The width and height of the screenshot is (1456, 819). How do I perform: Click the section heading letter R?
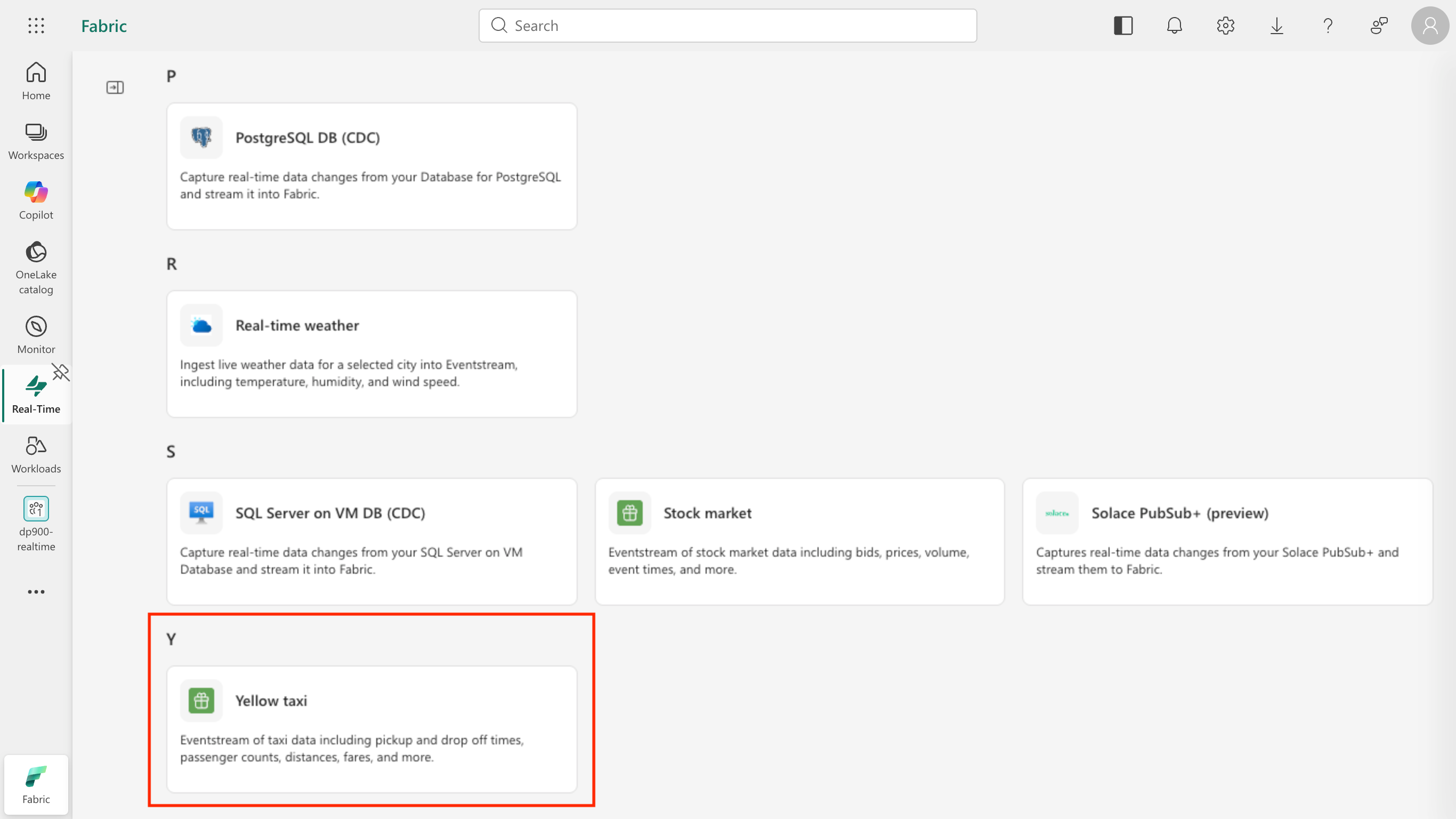171,263
